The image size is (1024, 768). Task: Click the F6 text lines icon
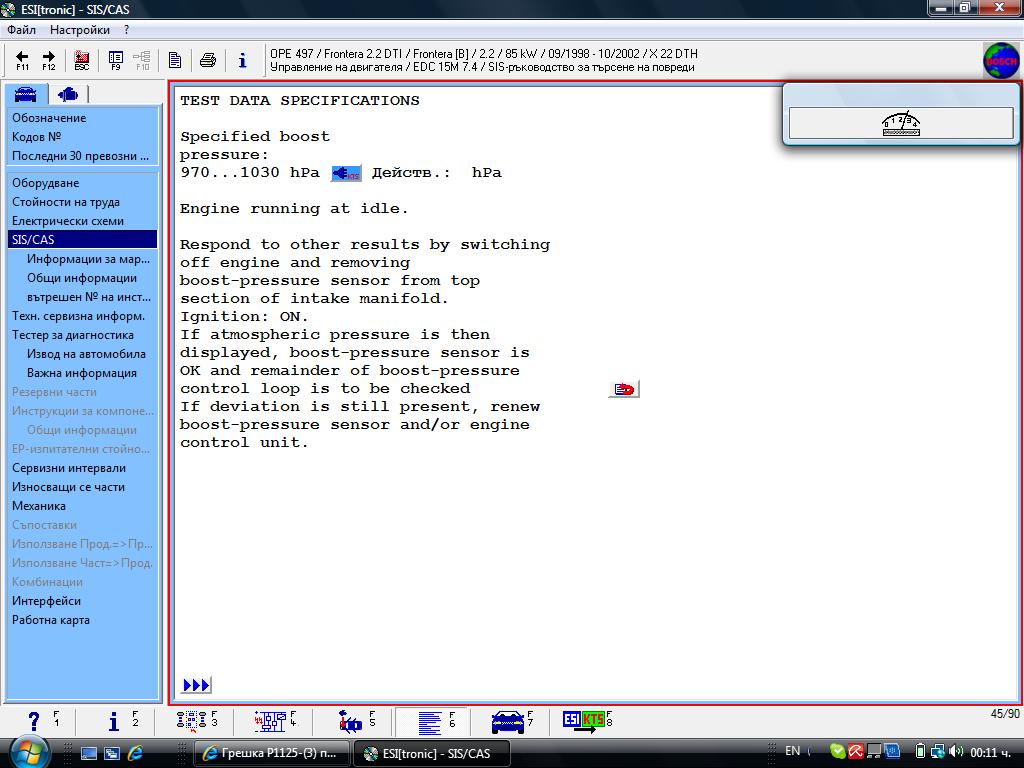pos(432,721)
